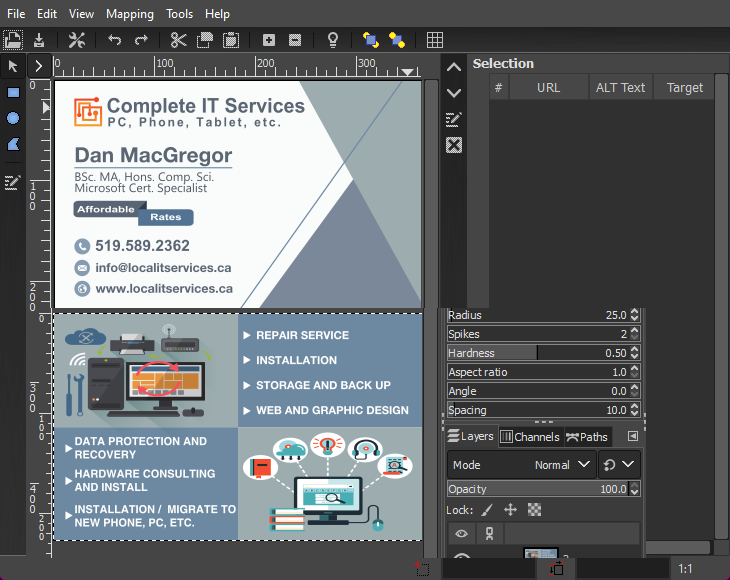The height and width of the screenshot is (580, 730).
Task: Toggle the grid icon in toolbar
Action: point(434,40)
